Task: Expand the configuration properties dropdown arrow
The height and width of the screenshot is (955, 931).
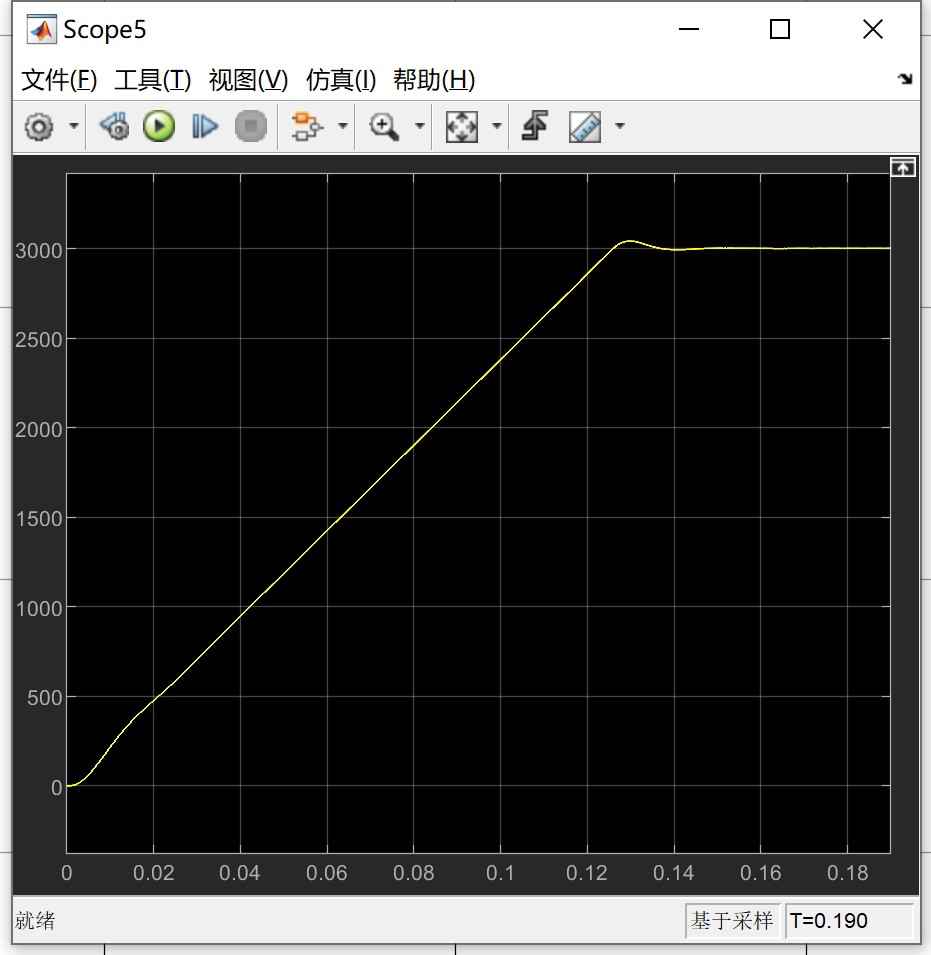Action: point(74,127)
